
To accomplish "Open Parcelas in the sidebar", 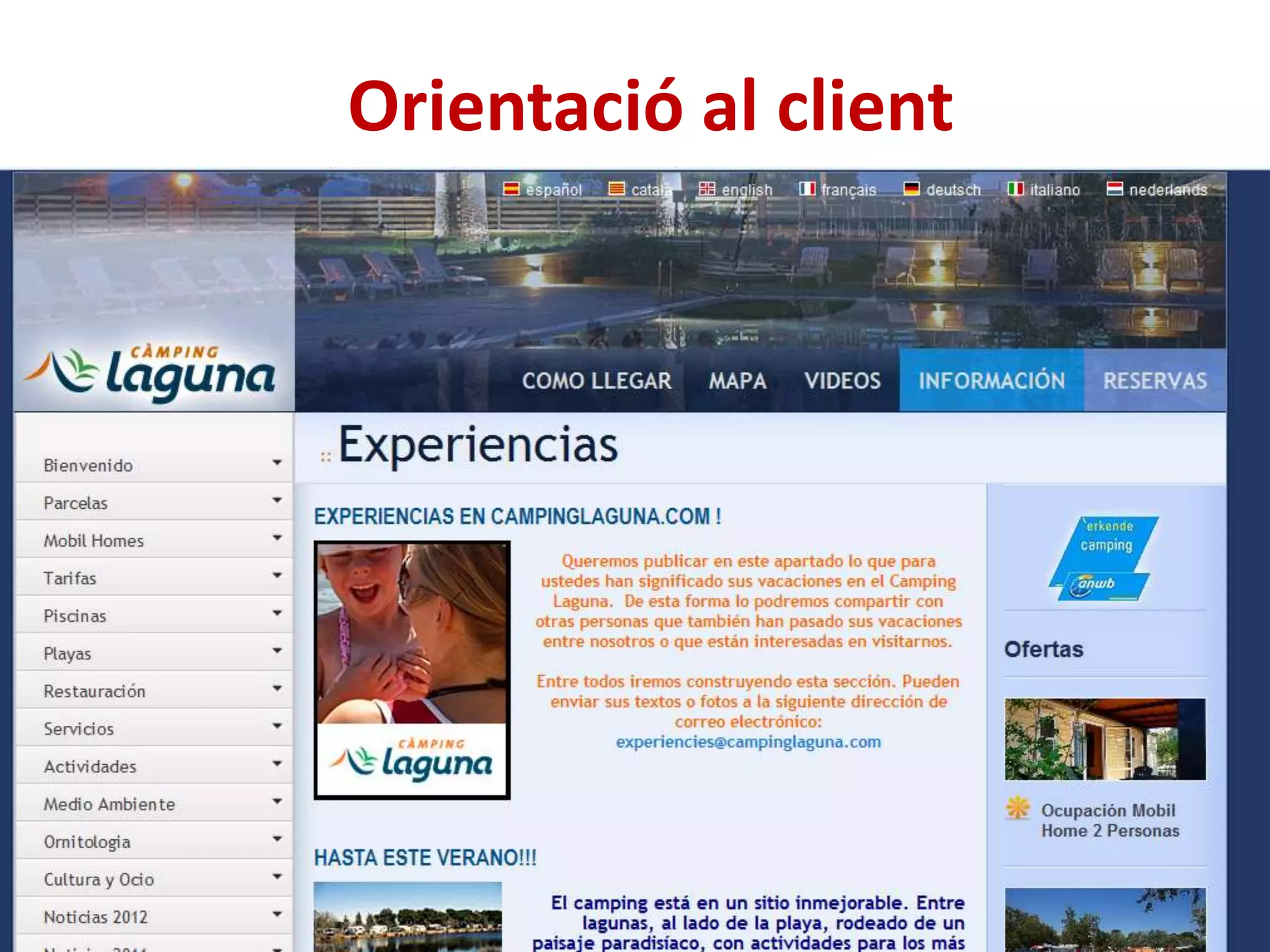I will click(x=76, y=503).
